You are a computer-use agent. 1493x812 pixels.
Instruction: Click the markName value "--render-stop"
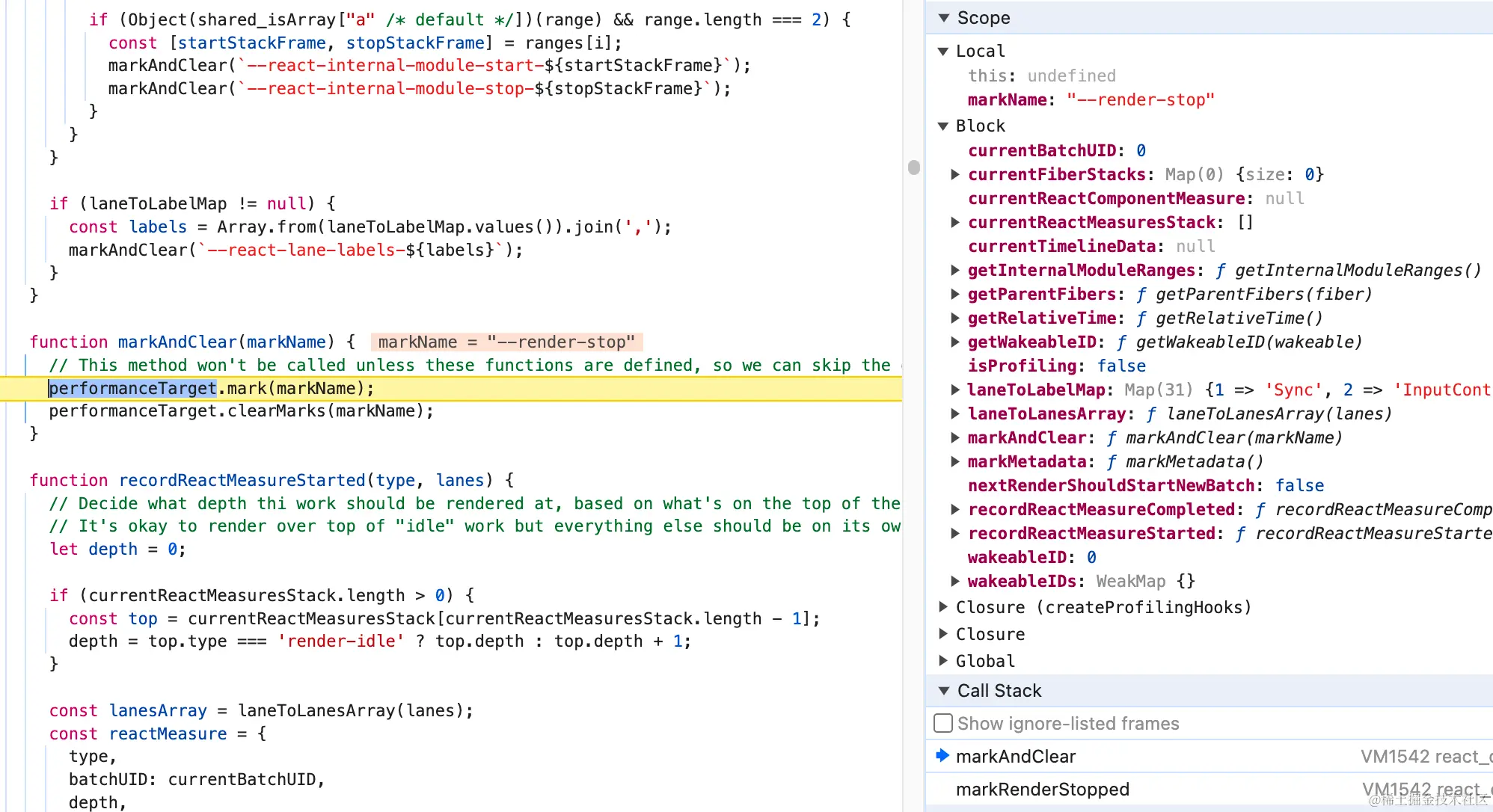[x=1140, y=99]
